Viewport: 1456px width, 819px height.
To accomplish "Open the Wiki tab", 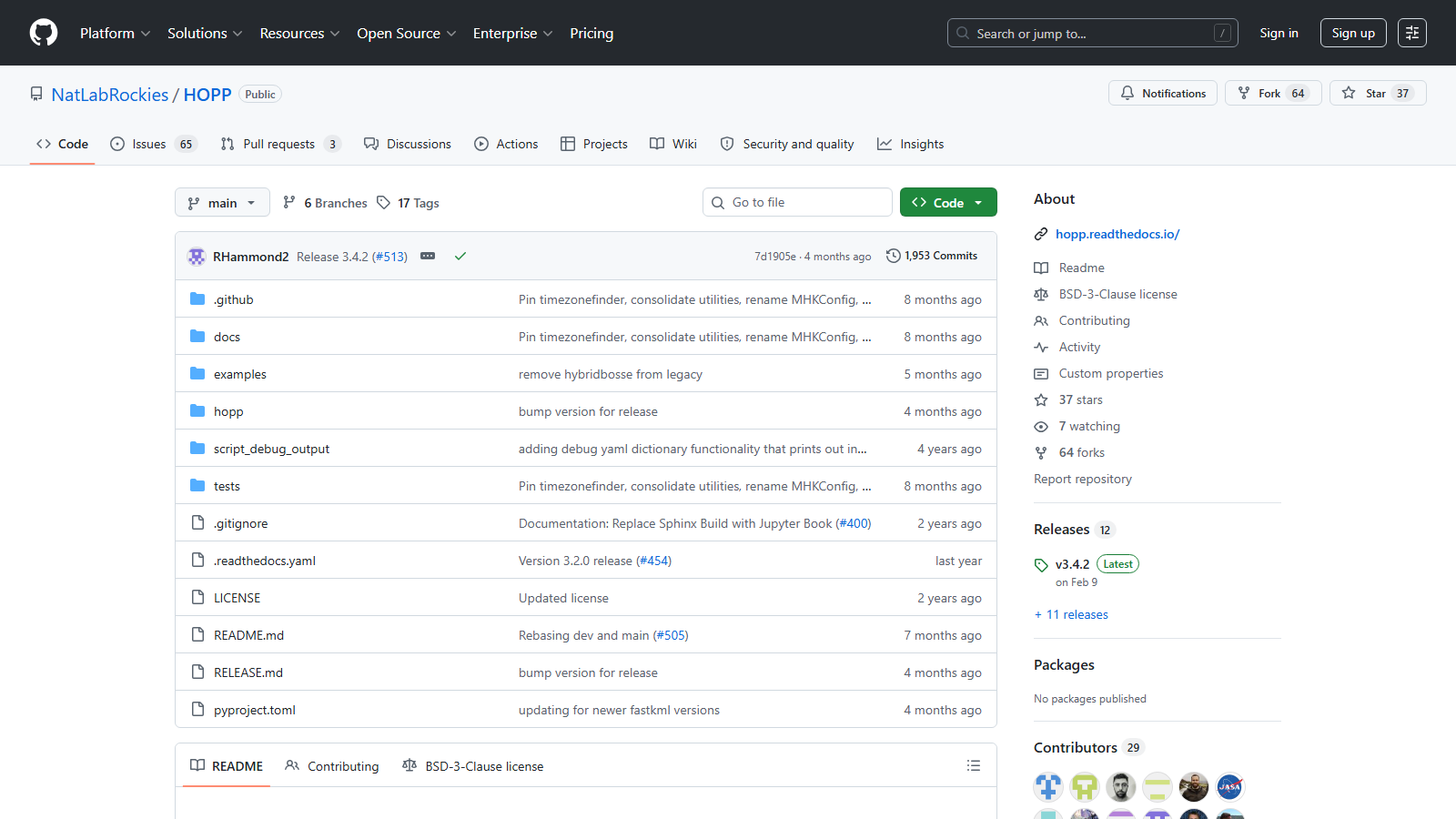I will 673,144.
